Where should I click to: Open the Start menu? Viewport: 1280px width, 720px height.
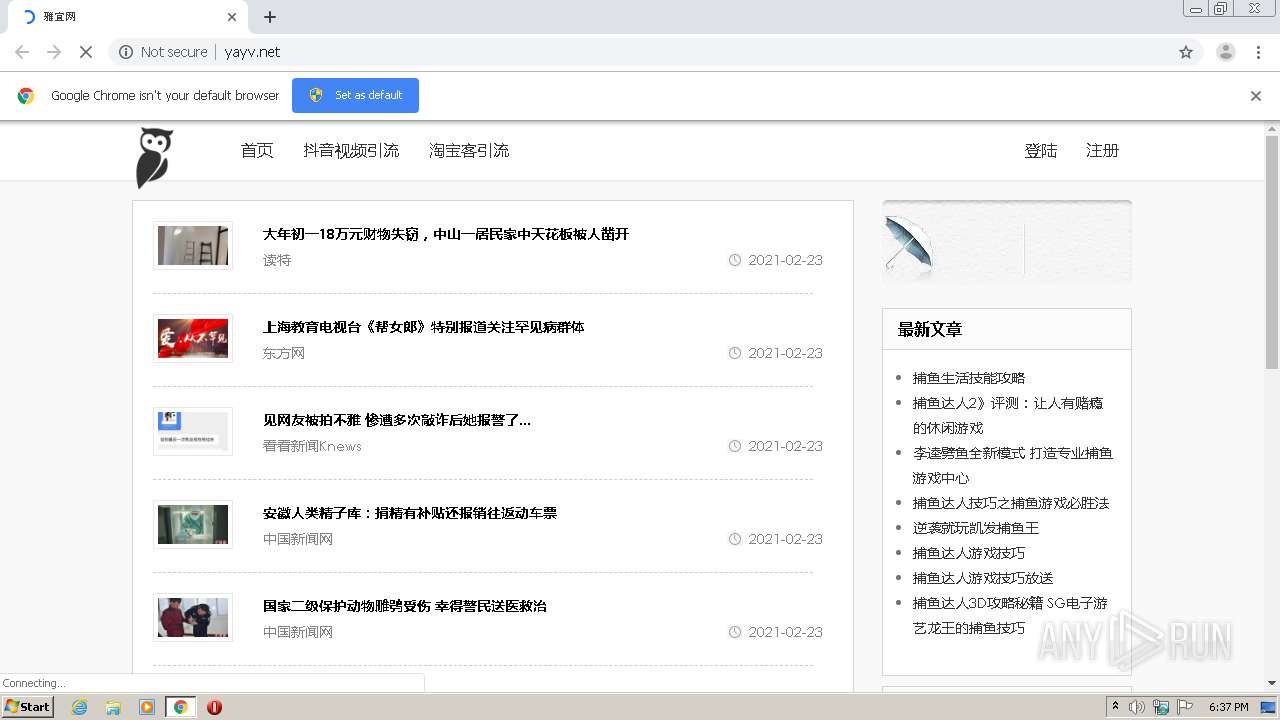coord(27,707)
